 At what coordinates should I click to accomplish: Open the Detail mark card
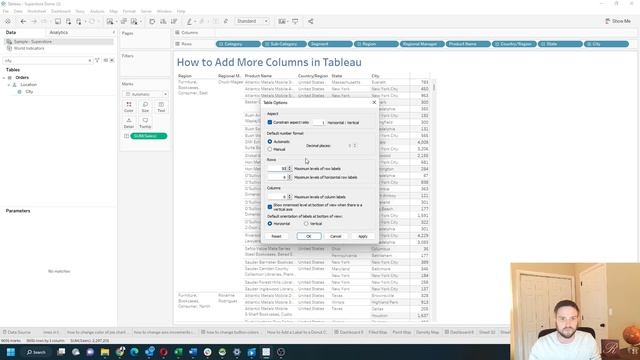point(129,123)
